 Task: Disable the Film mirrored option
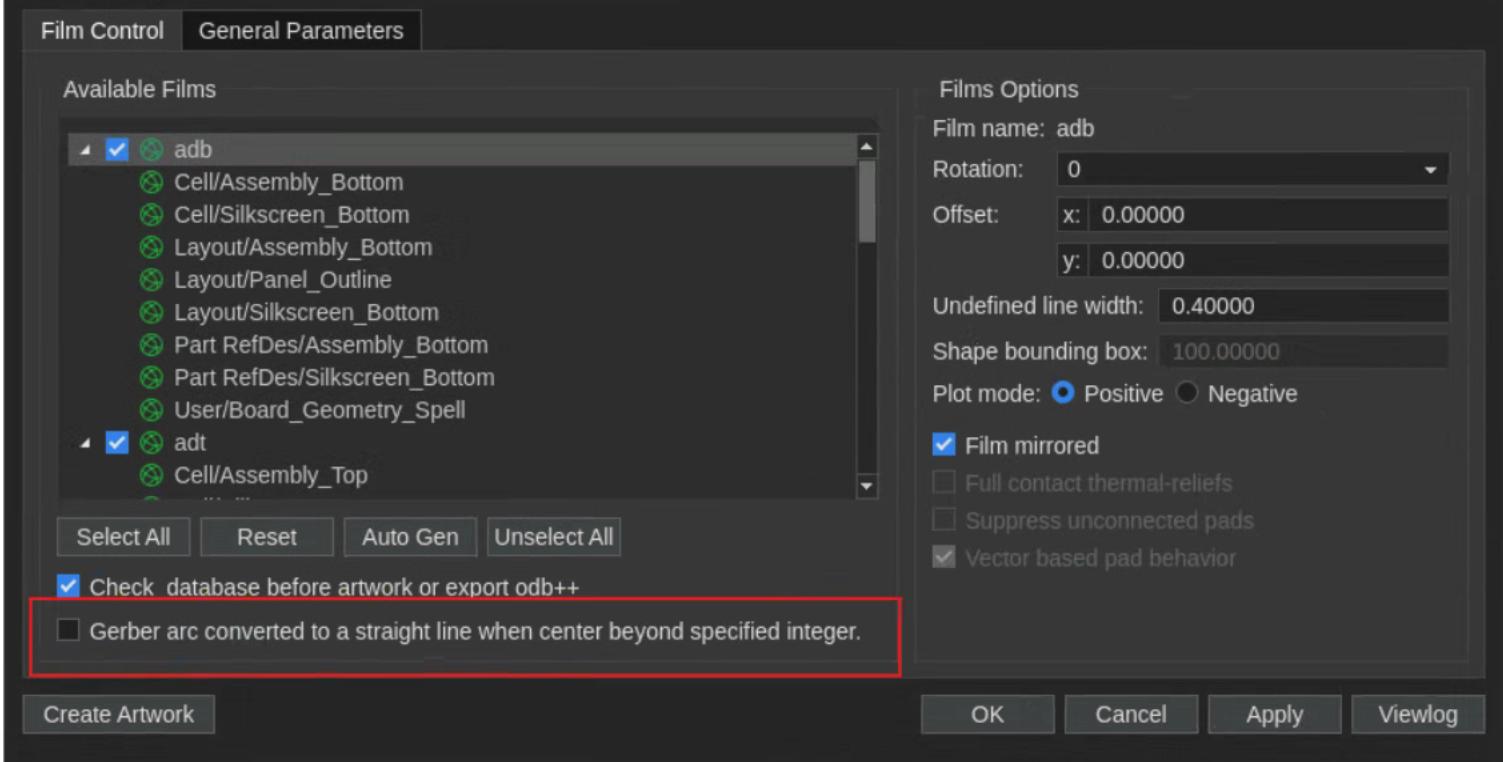(943, 445)
